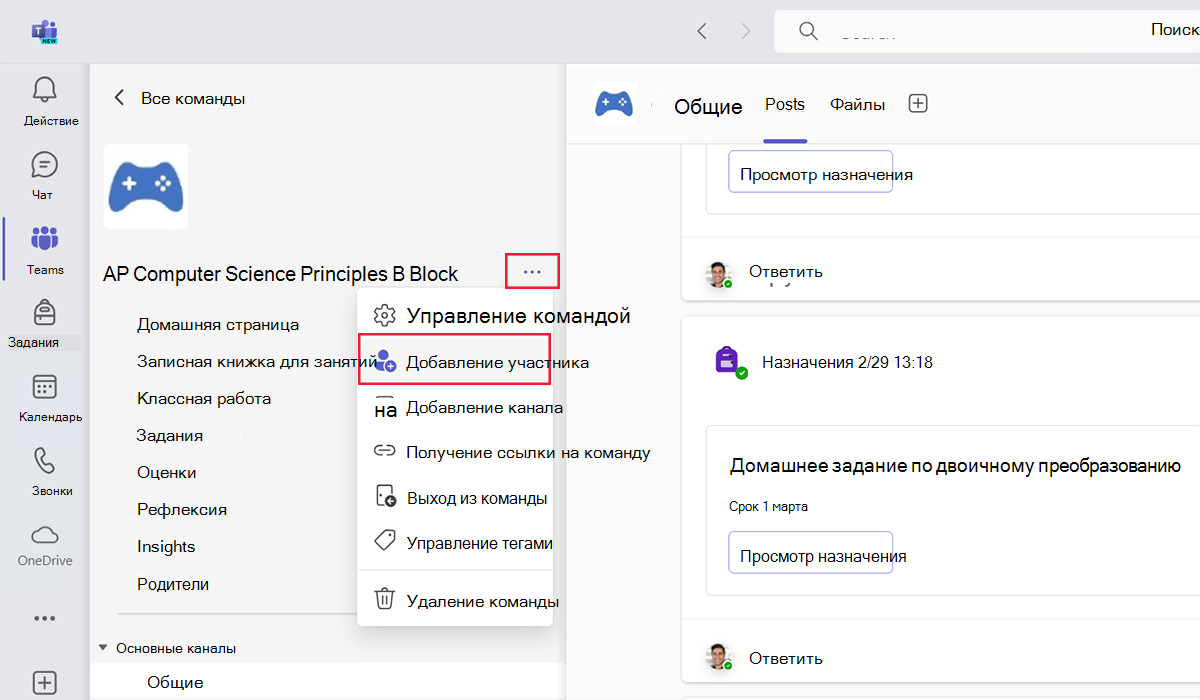Select Удаление команды menu entry
This screenshot has height=700, width=1200.
click(x=455, y=601)
